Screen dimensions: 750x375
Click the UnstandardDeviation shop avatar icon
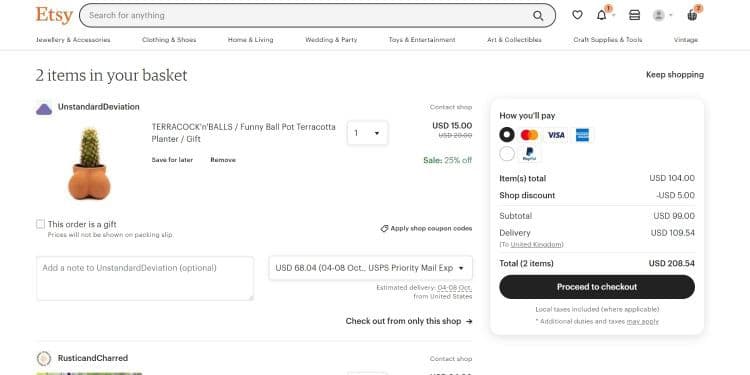(44, 109)
